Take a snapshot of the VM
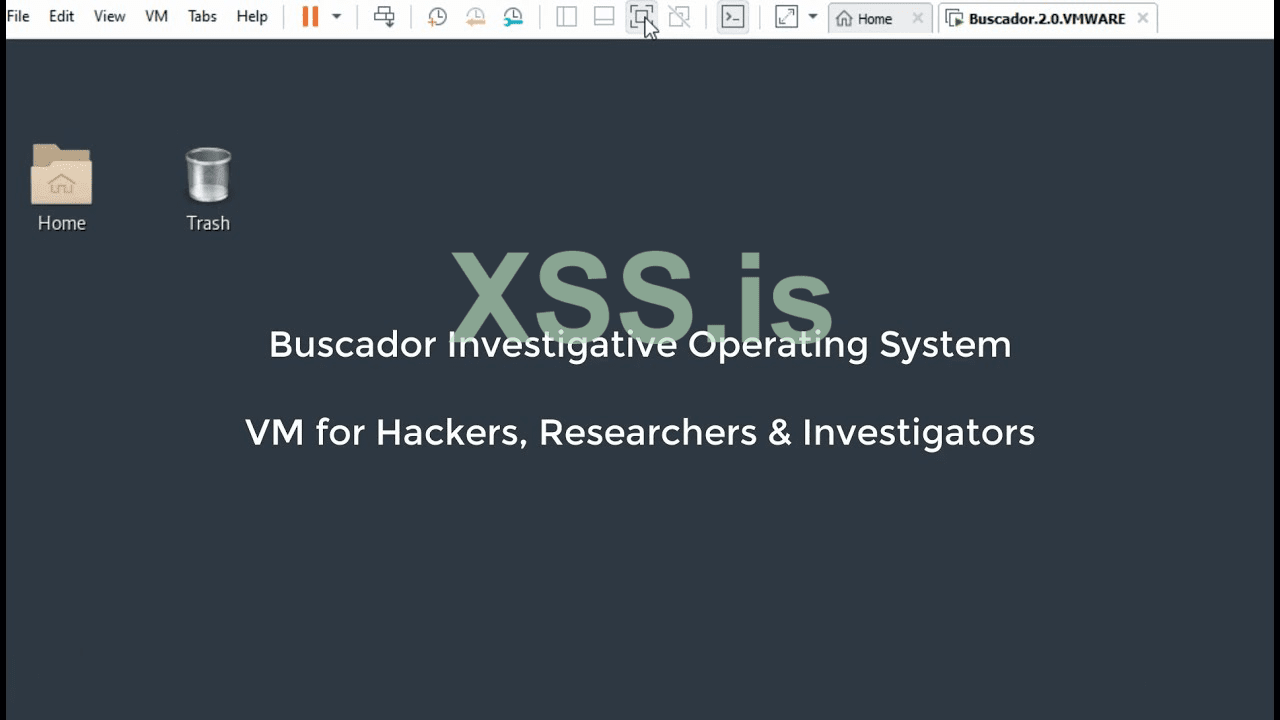This screenshot has width=1280, height=720. 437,17
